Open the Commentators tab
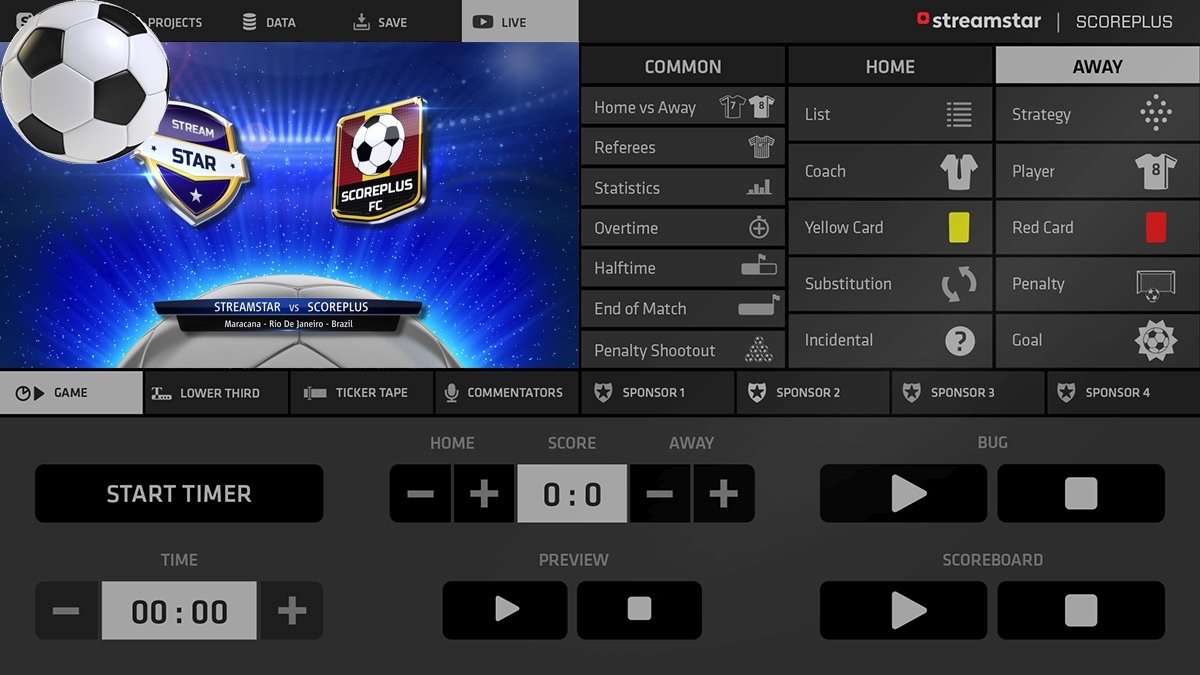 (506, 393)
